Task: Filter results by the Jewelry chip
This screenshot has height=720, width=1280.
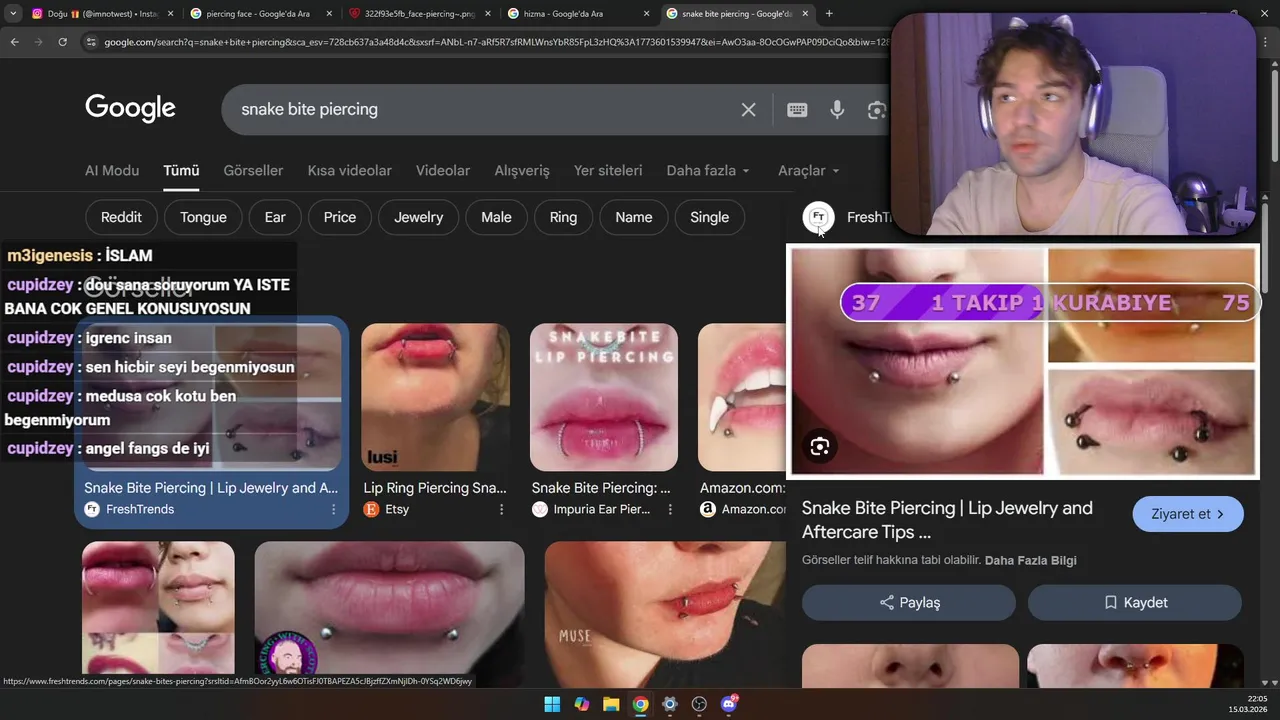Action: point(418,217)
